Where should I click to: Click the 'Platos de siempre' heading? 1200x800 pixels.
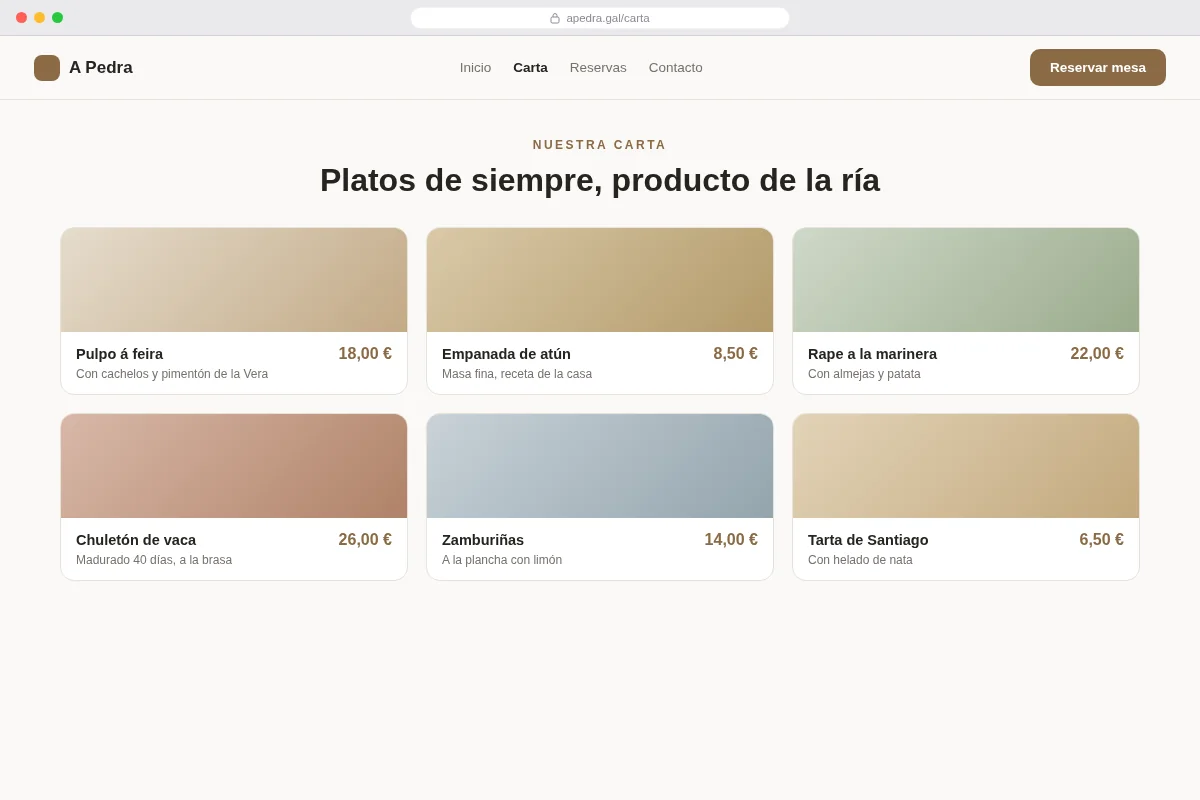click(x=600, y=180)
